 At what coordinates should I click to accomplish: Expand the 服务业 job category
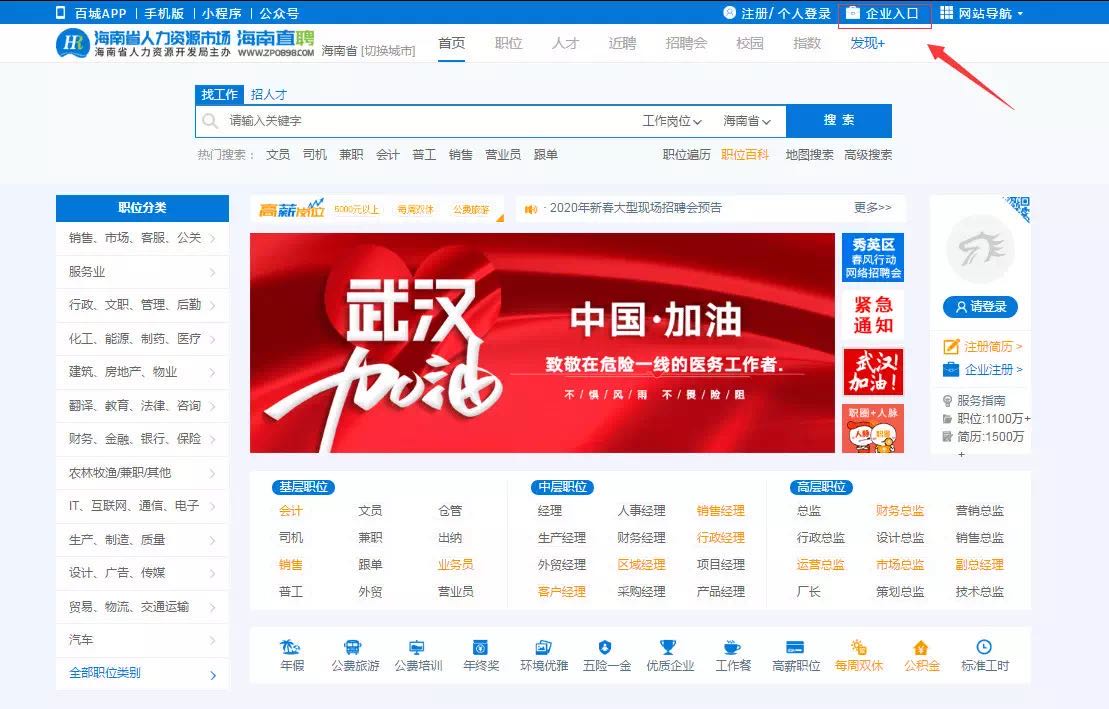pos(141,272)
